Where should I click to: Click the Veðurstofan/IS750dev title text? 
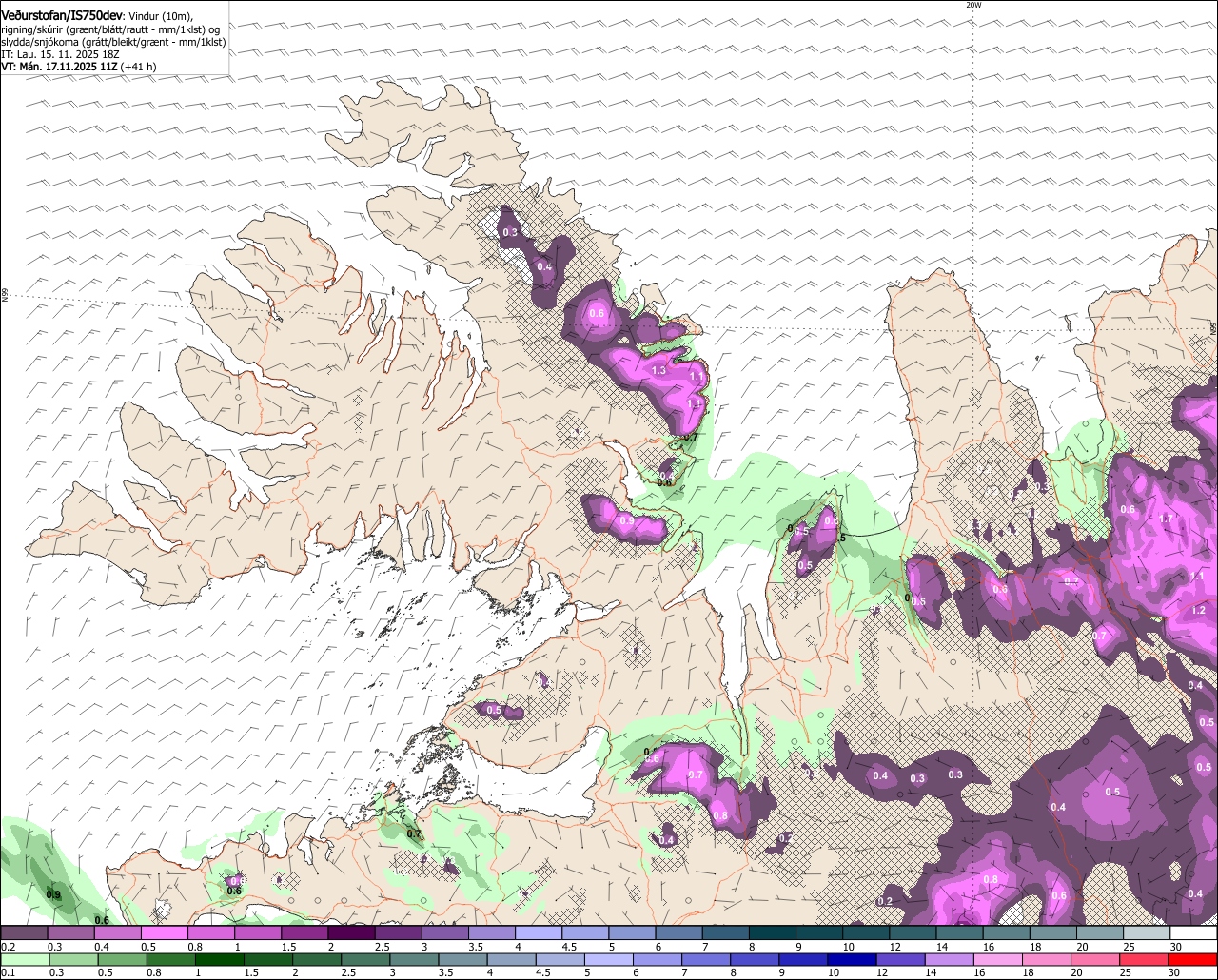point(62,16)
